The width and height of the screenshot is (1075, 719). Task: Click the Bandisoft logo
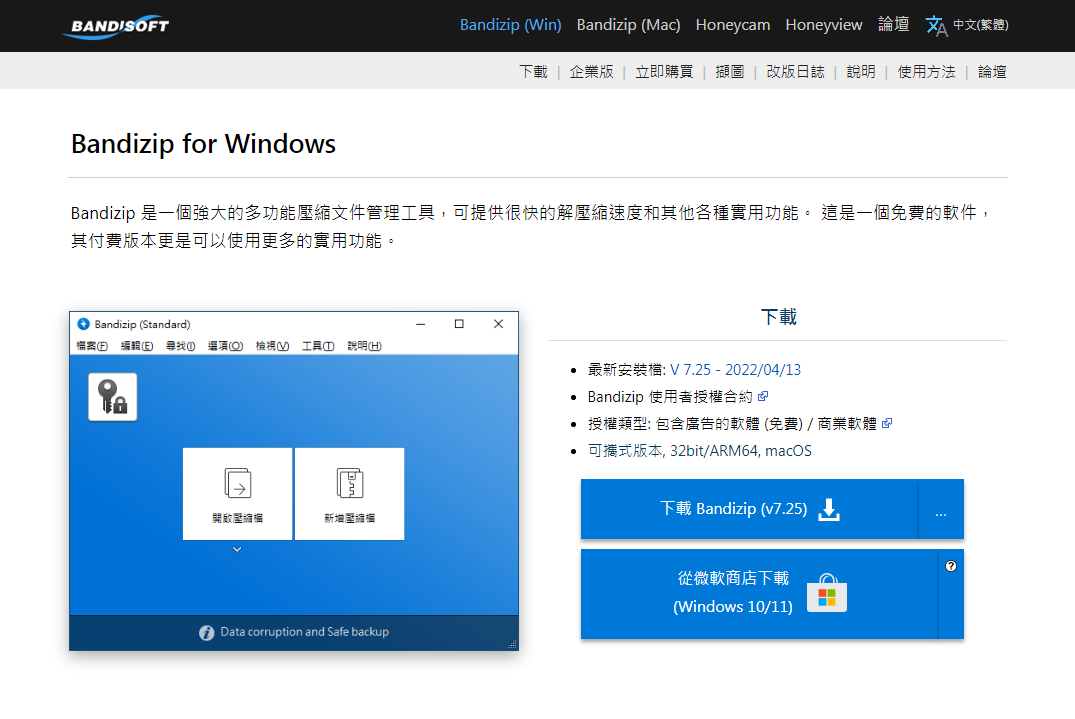(115, 27)
